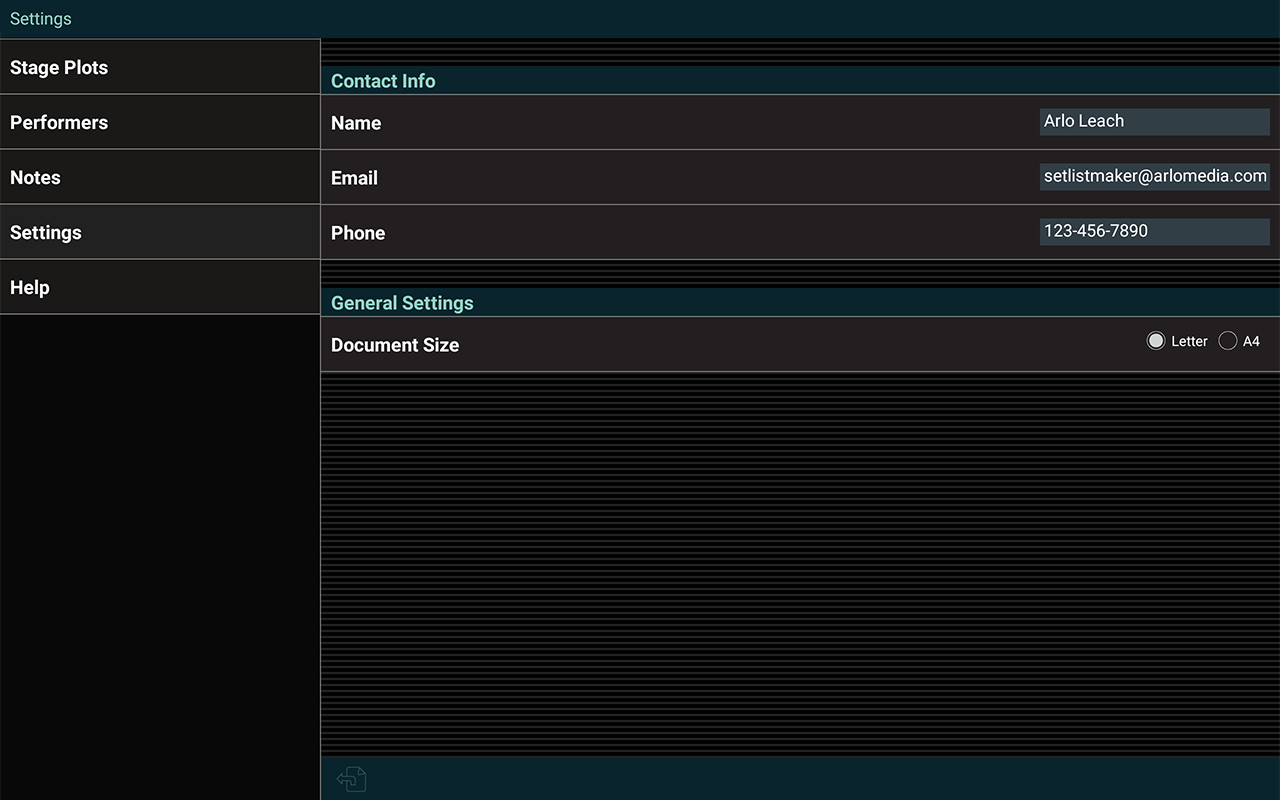Select Settings in the sidebar
Screen dimensions: 1280x800
[x=46, y=232]
